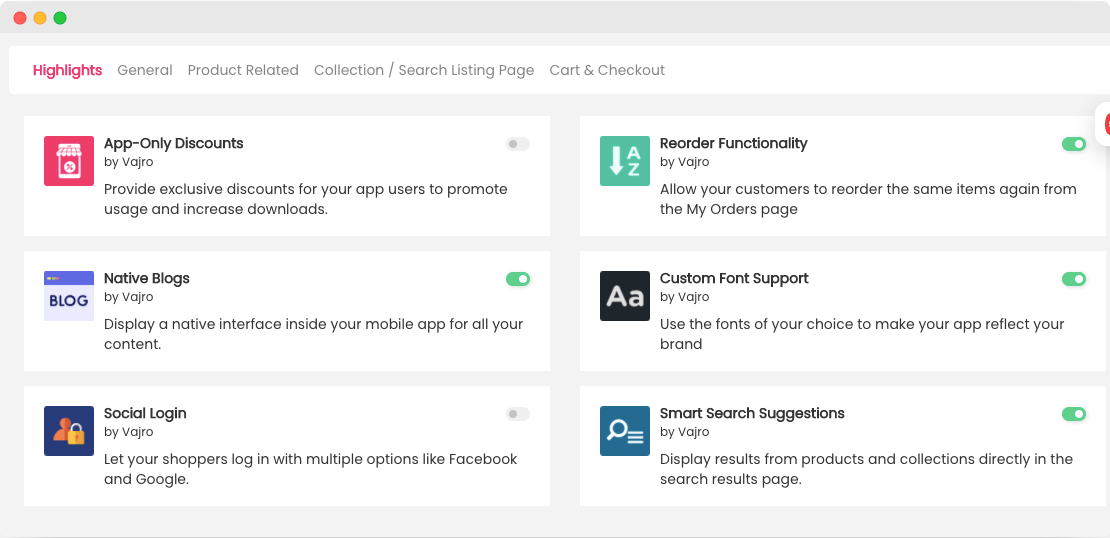The image size is (1110, 538).
Task: Click the Social Login padlock icon
Action: [x=69, y=431]
